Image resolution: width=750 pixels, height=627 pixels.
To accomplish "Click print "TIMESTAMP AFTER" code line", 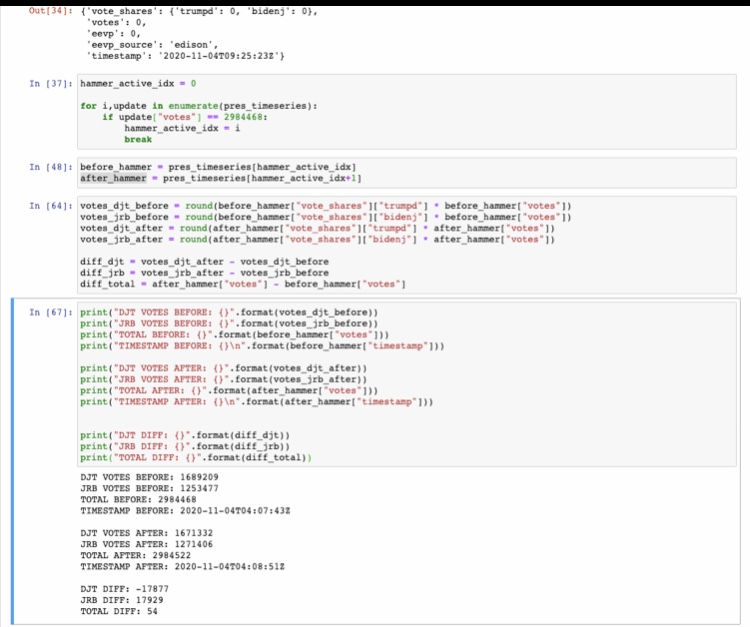I will click(256, 402).
